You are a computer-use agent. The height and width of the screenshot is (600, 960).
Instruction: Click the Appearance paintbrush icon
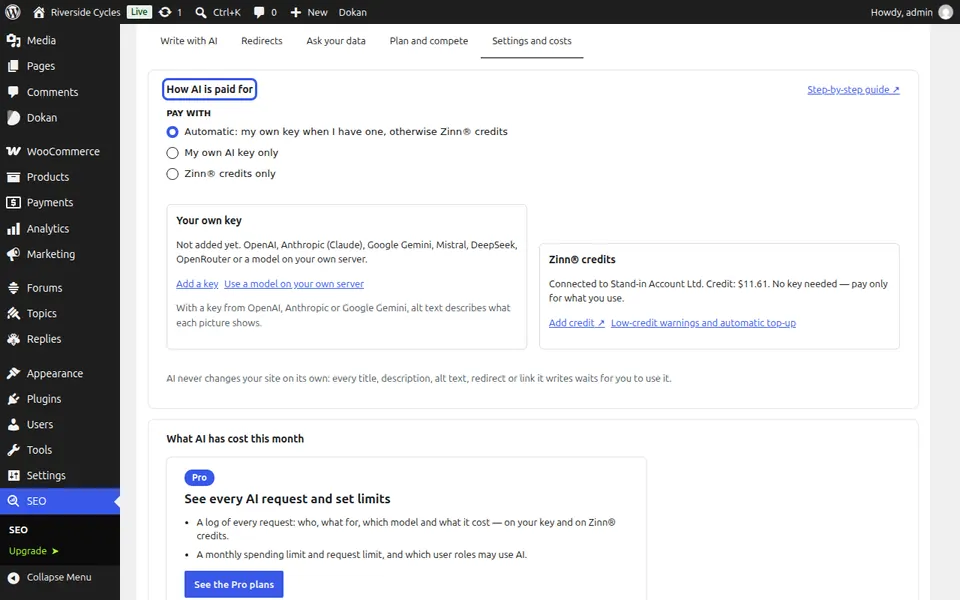[13, 373]
